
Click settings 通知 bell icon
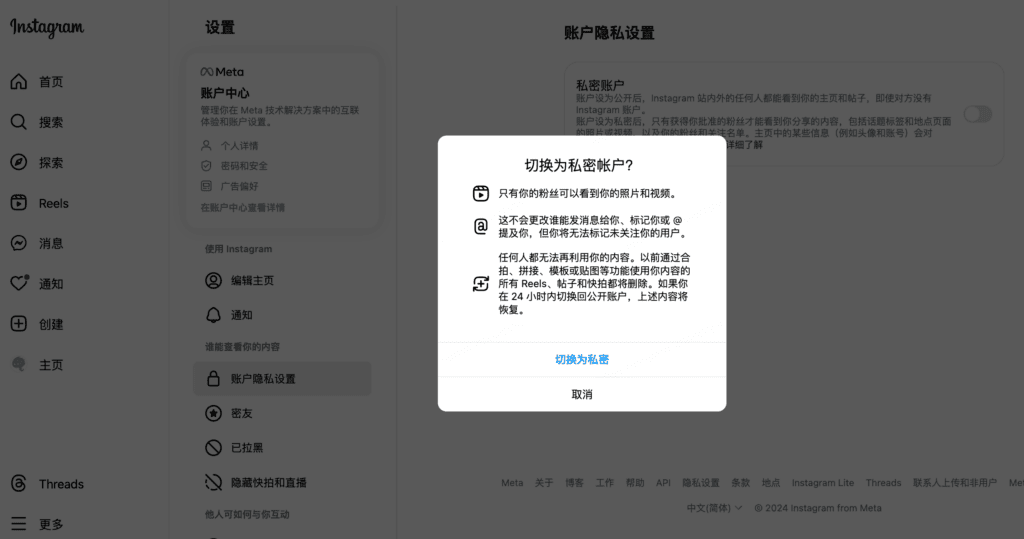coord(214,315)
